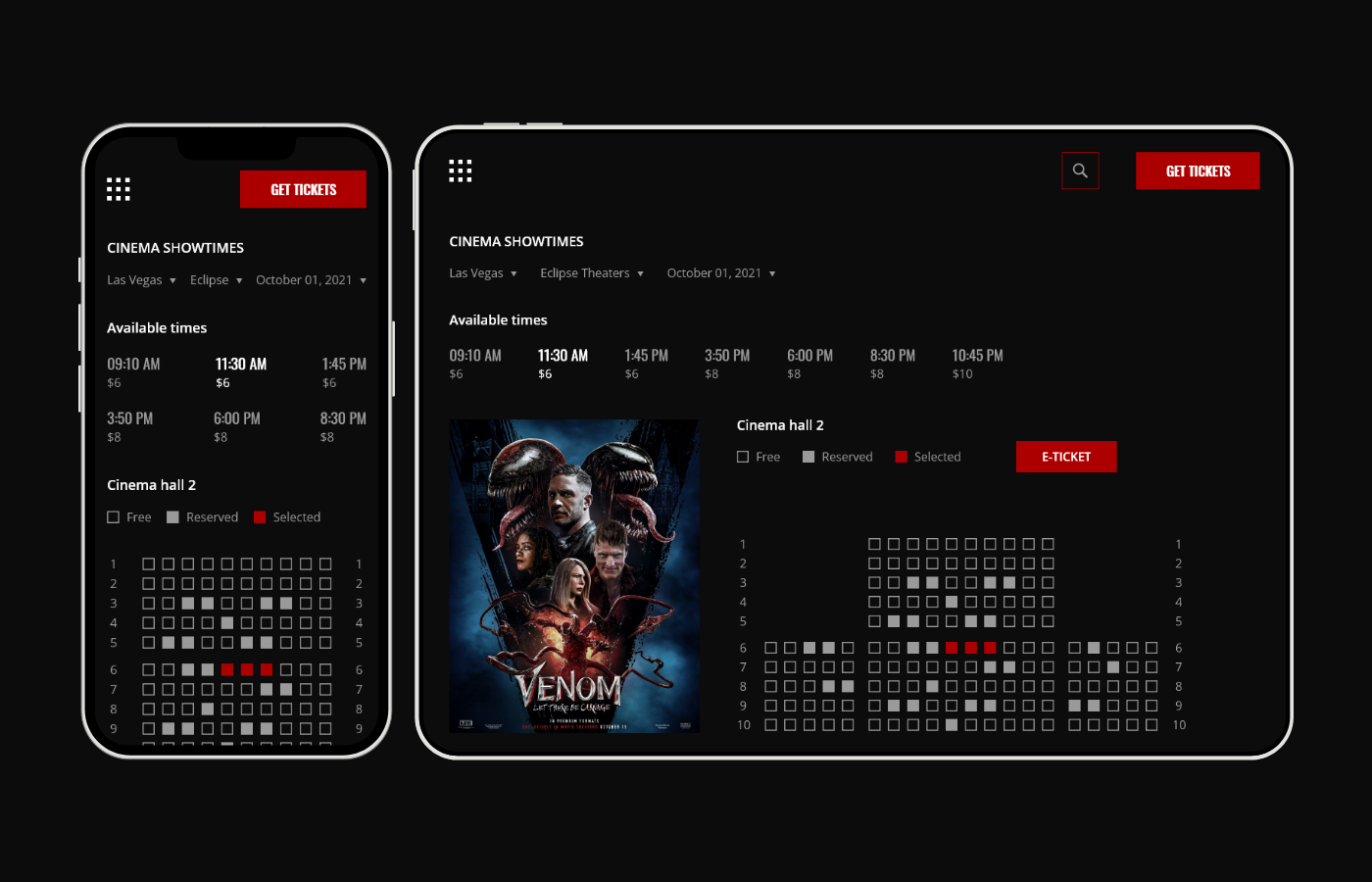Click the gray Reserved legend swatch on the phone
The image size is (1372, 882).
pos(172,517)
